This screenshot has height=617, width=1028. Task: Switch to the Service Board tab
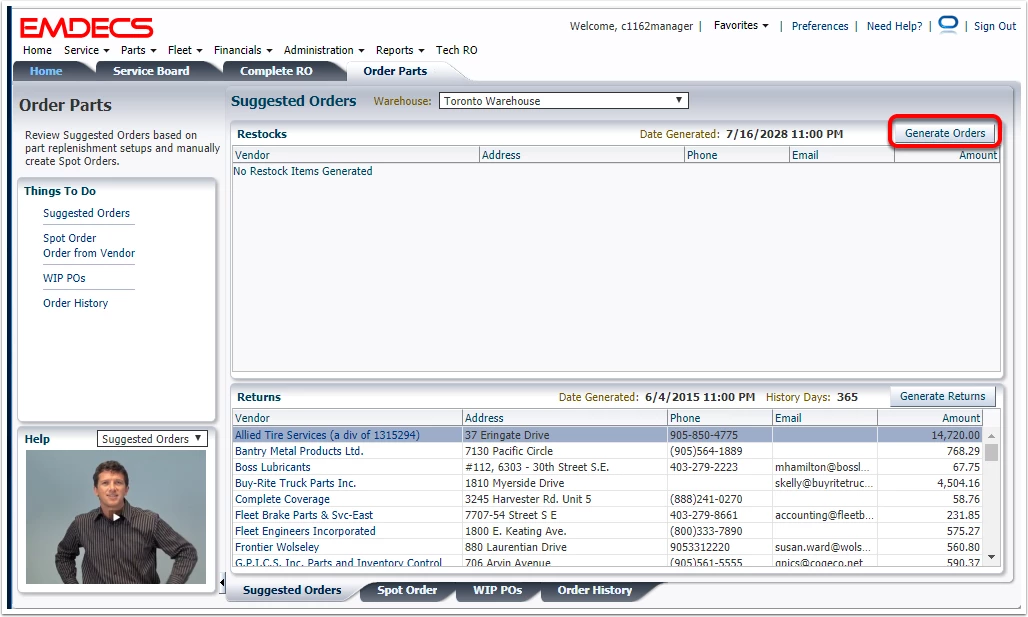[x=151, y=71]
